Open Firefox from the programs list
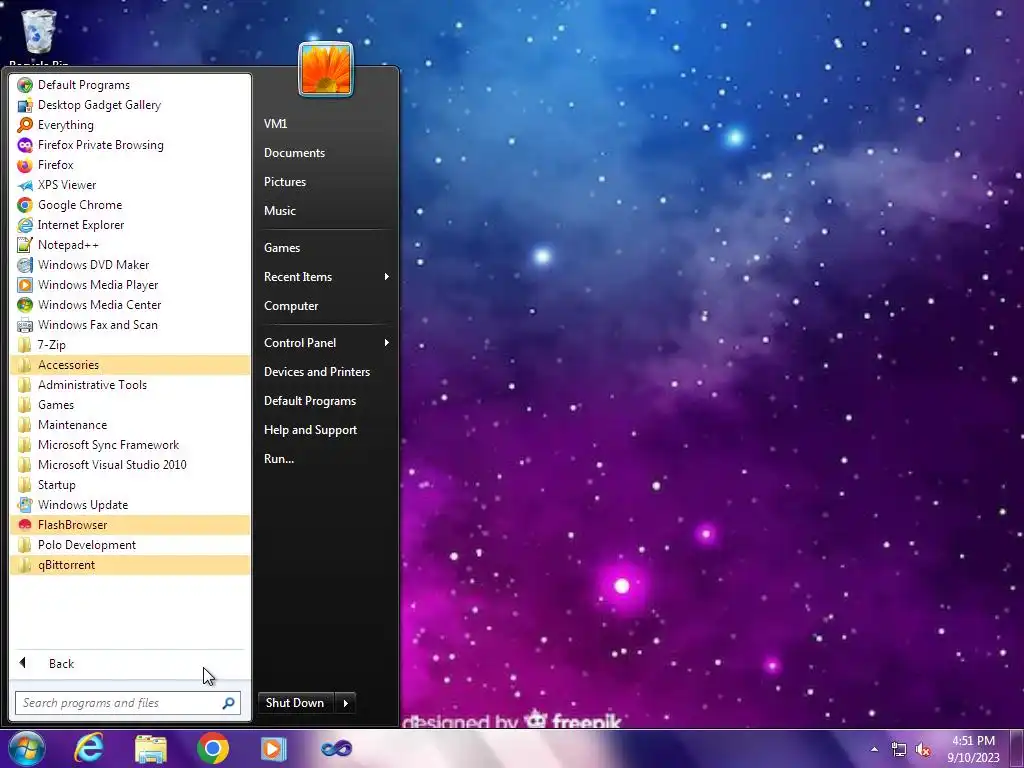Image resolution: width=1024 pixels, height=768 pixels. click(x=130, y=165)
